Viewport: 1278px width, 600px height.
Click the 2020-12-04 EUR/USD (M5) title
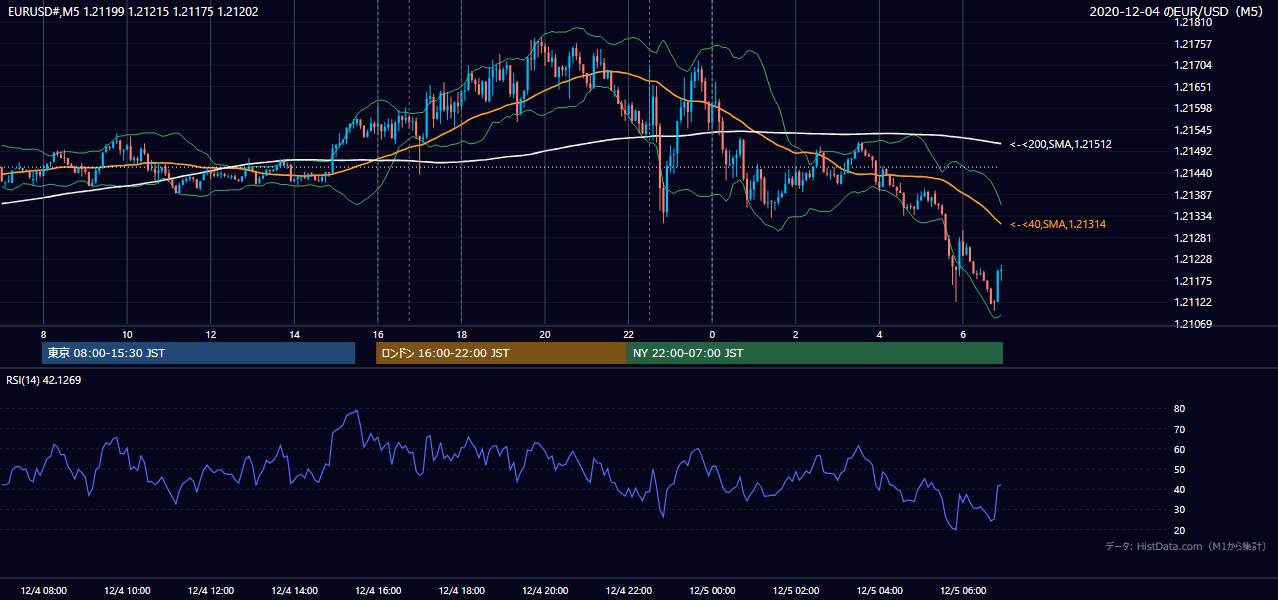1176,12
